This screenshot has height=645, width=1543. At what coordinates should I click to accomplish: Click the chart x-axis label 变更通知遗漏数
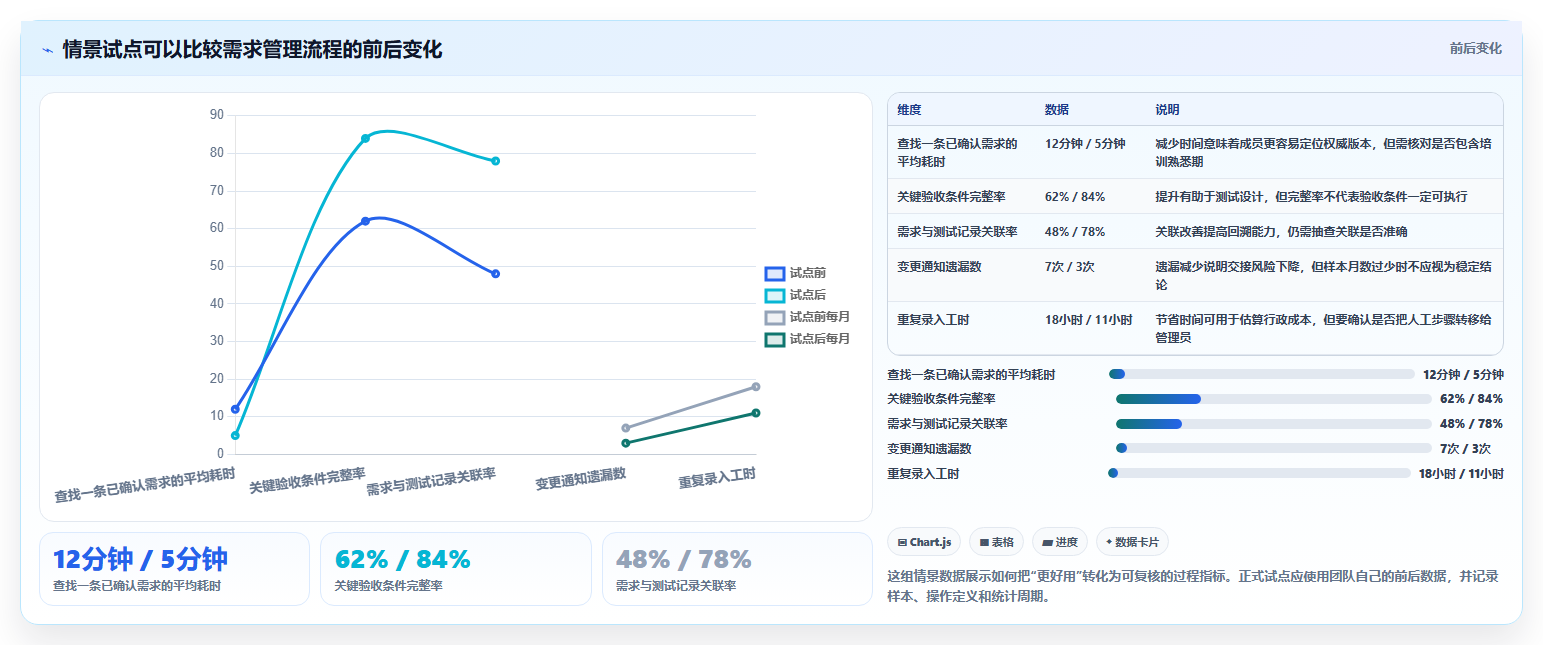581,478
